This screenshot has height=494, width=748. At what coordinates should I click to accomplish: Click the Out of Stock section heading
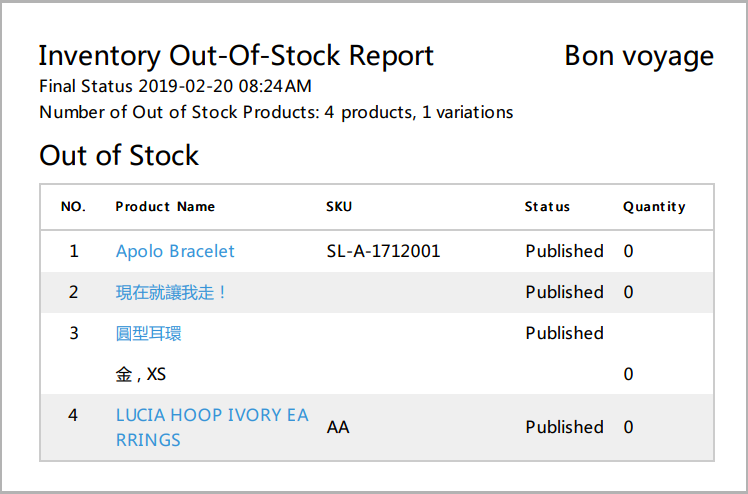119,155
